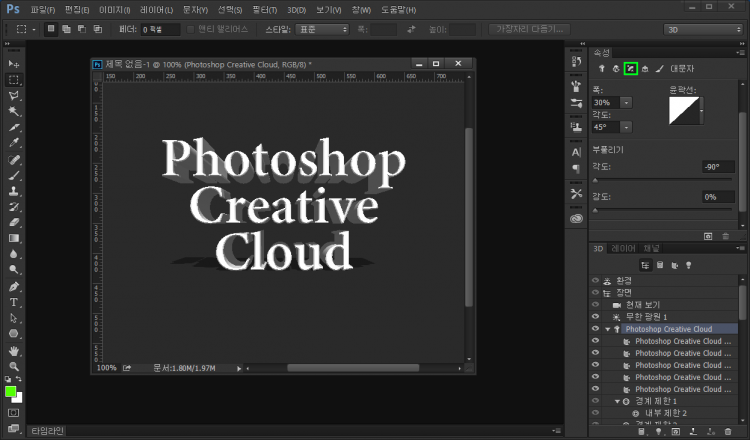Viewport: 750px width, 440px height.
Task: Select the Hand tool
Action: pyautogui.click(x=14, y=351)
